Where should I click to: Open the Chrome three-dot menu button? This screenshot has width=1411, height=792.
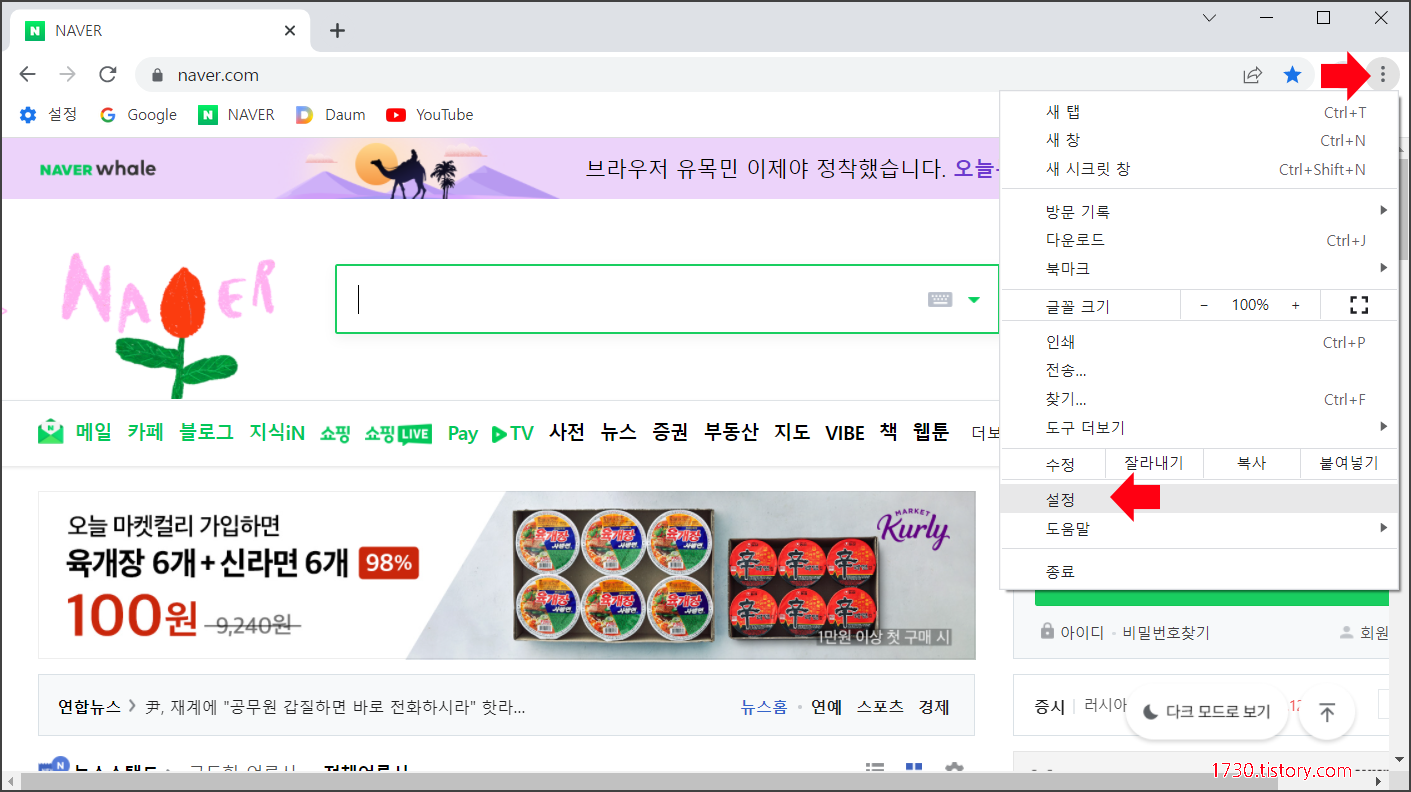pyautogui.click(x=1382, y=74)
